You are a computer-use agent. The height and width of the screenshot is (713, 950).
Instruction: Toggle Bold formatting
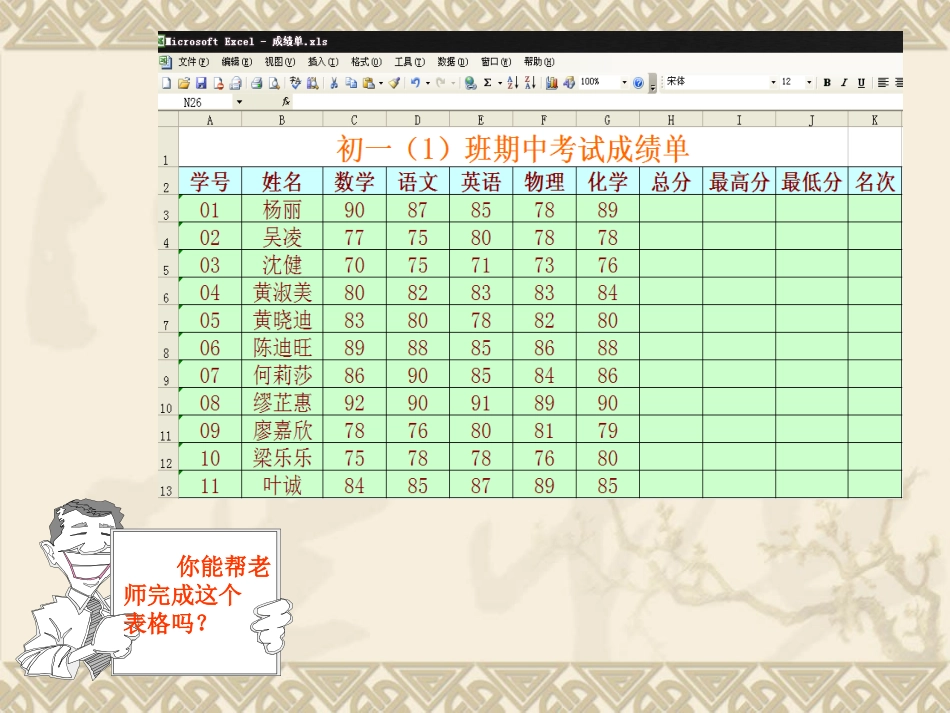coord(827,82)
